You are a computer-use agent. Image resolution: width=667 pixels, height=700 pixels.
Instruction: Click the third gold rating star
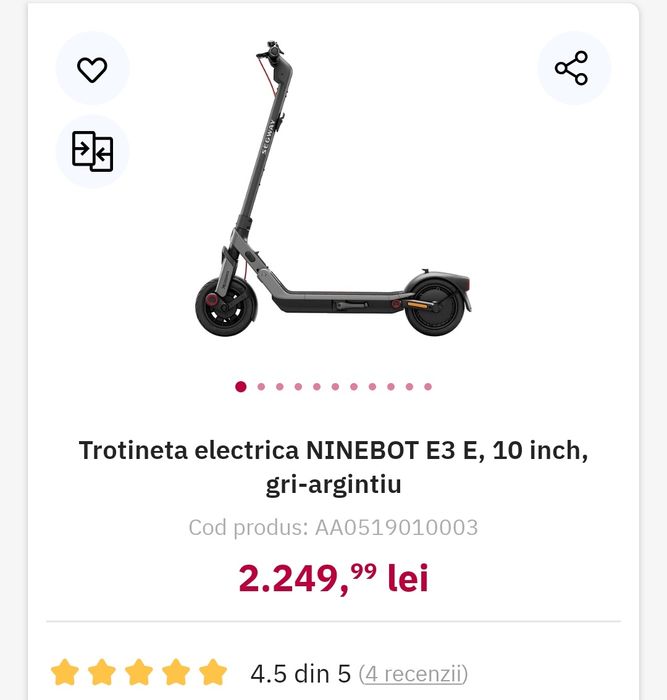click(x=139, y=672)
